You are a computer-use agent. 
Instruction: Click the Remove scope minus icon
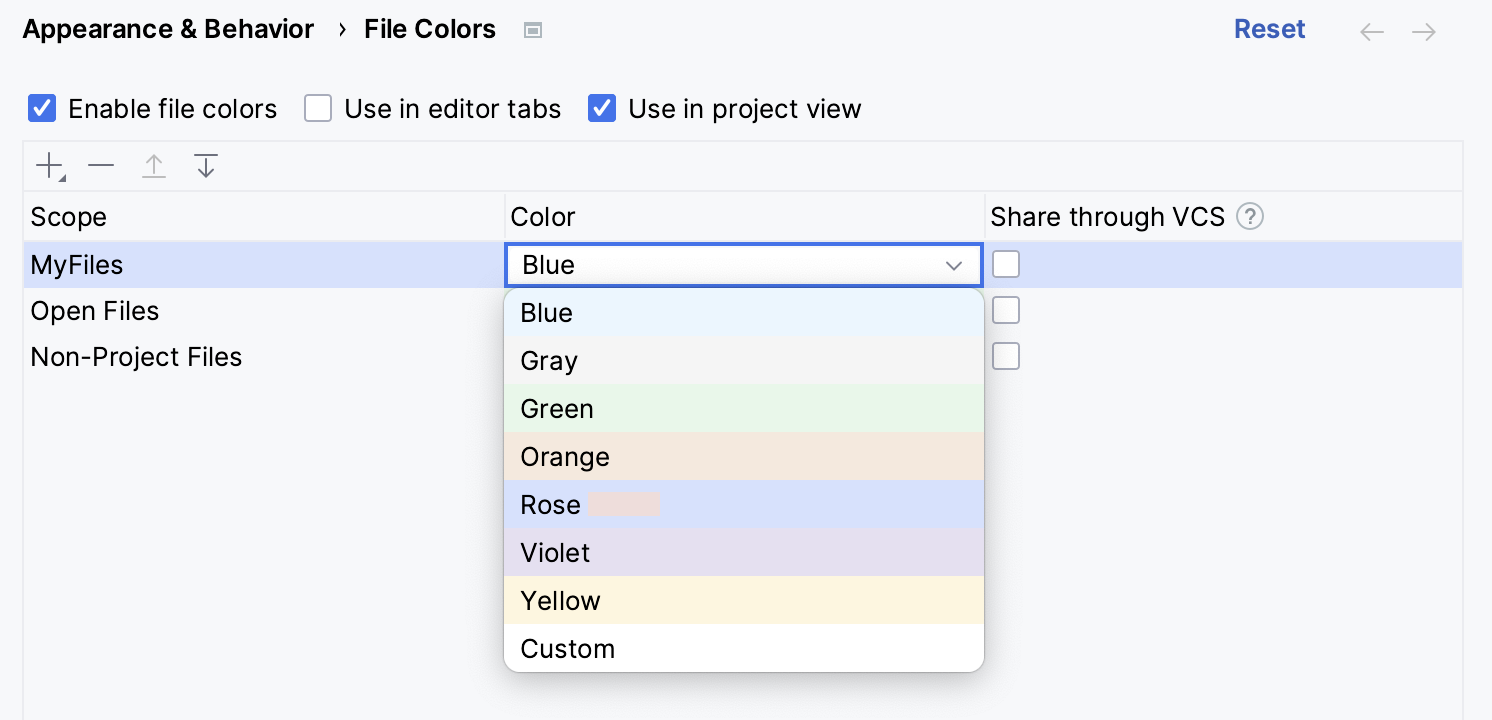click(x=101, y=166)
